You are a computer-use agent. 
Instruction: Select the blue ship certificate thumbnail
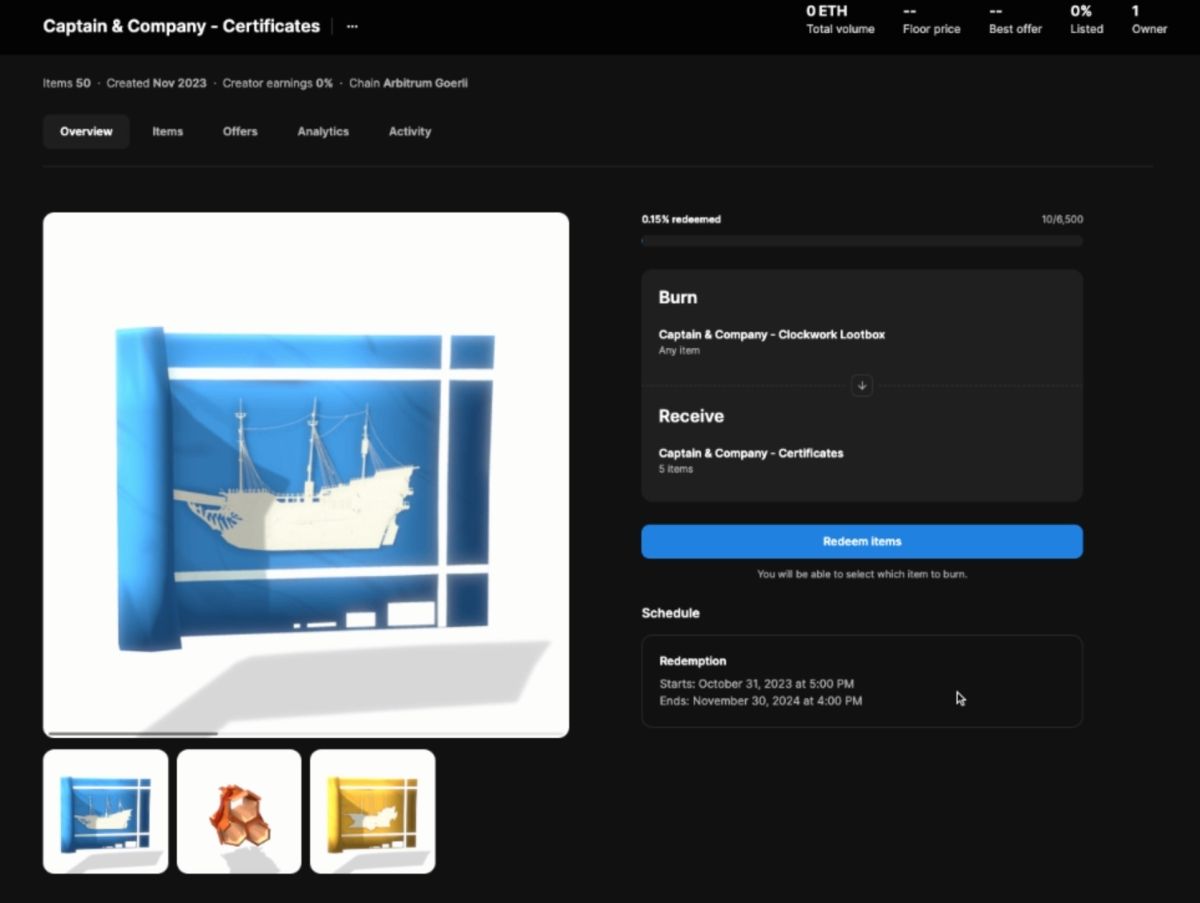(x=106, y=811)
